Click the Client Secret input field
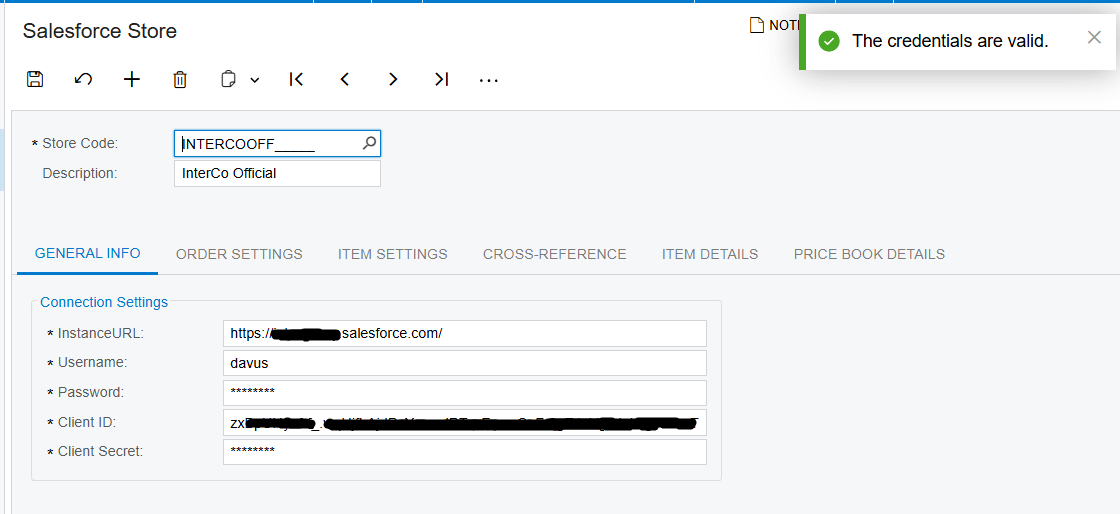The image size is (1120, 514). [464, 452]
